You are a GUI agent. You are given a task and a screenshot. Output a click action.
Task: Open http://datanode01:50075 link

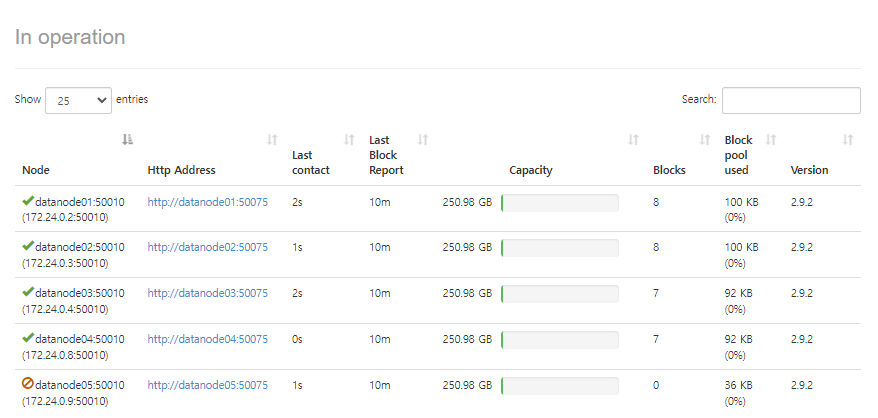pos(208,202)
